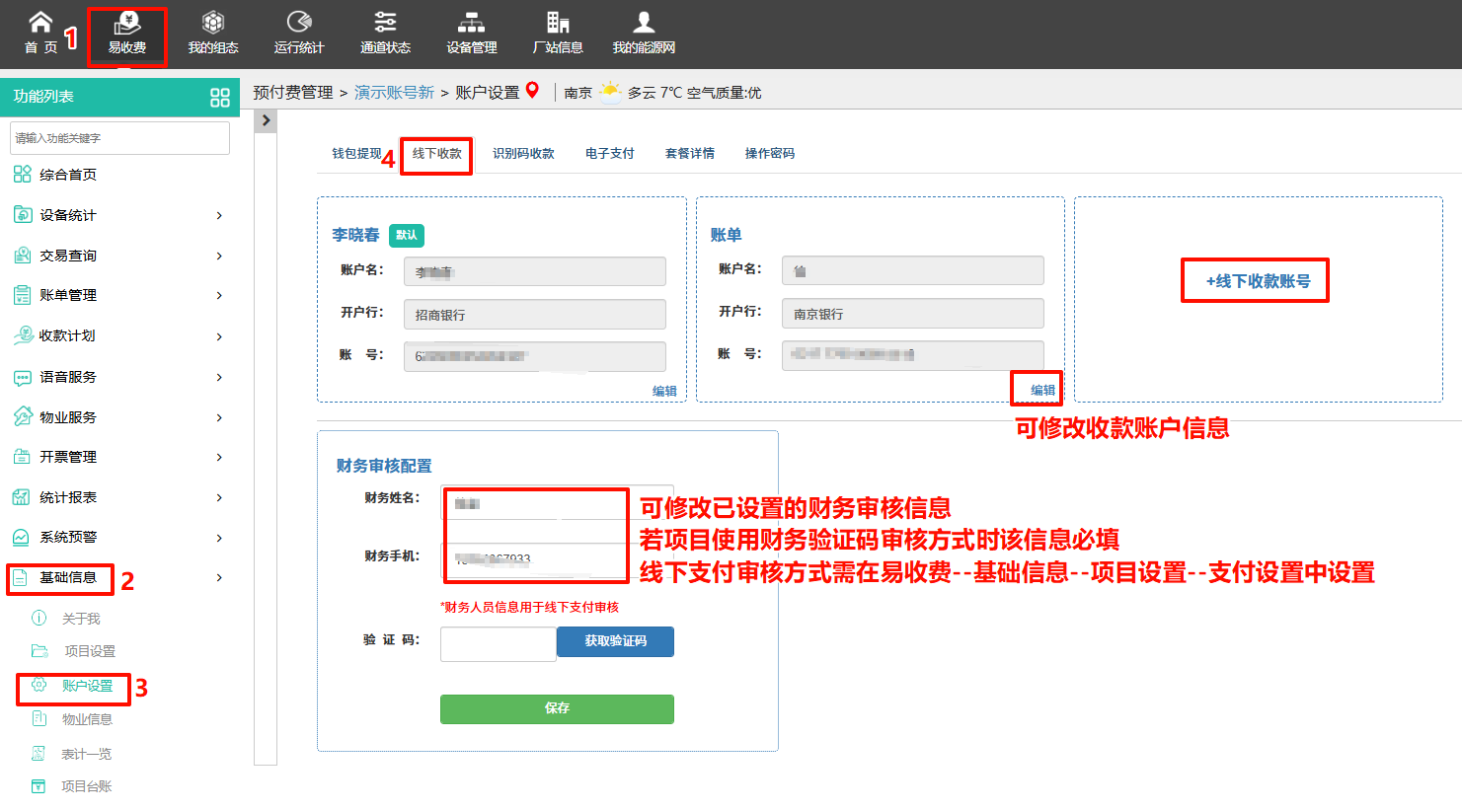Viewport: 1462px width, 812px height.
Task: Open 账户设置 in the sidebar submenu
Action: [87, 686]
